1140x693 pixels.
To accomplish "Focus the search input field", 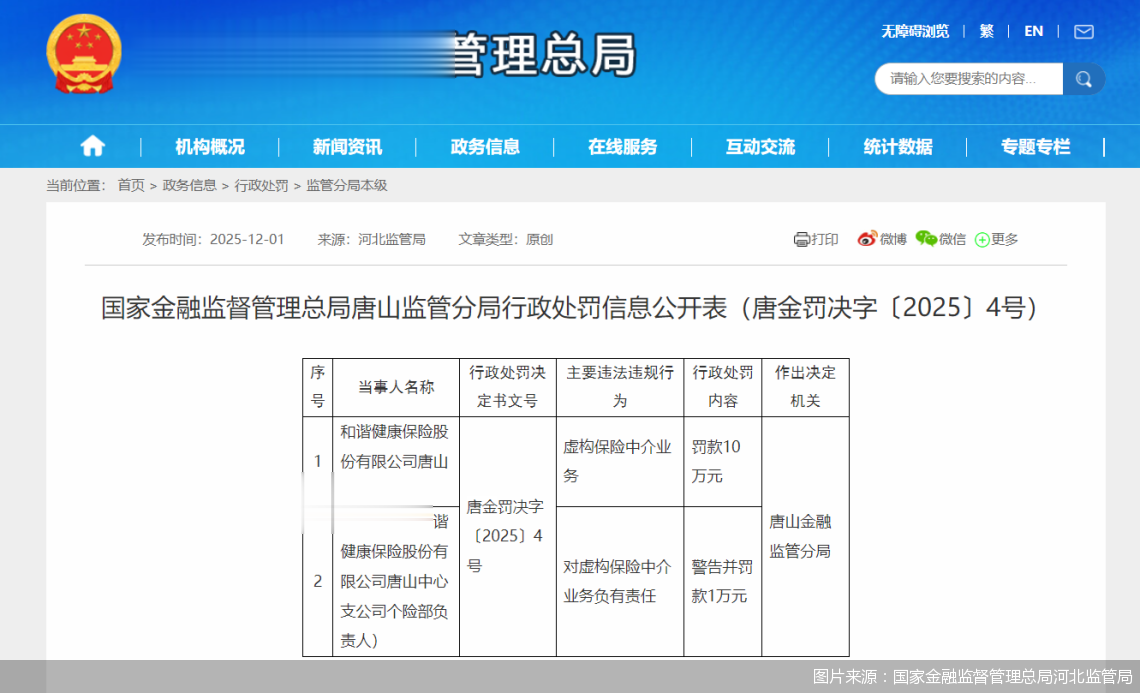I will 968,79.
